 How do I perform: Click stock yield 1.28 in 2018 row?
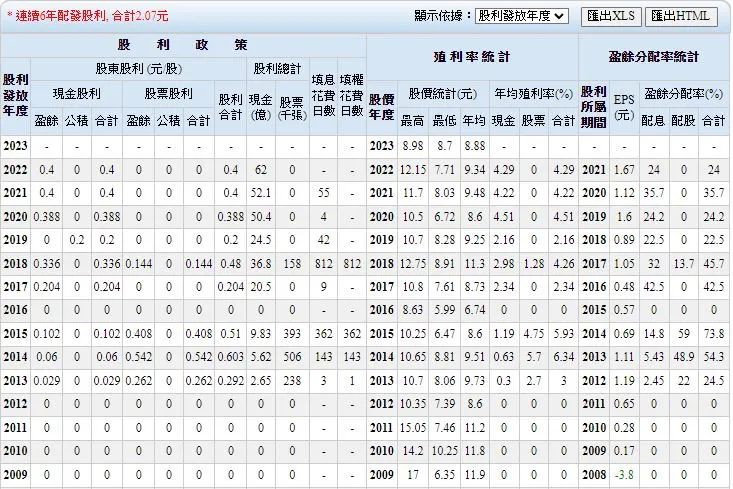pos(534,263)
